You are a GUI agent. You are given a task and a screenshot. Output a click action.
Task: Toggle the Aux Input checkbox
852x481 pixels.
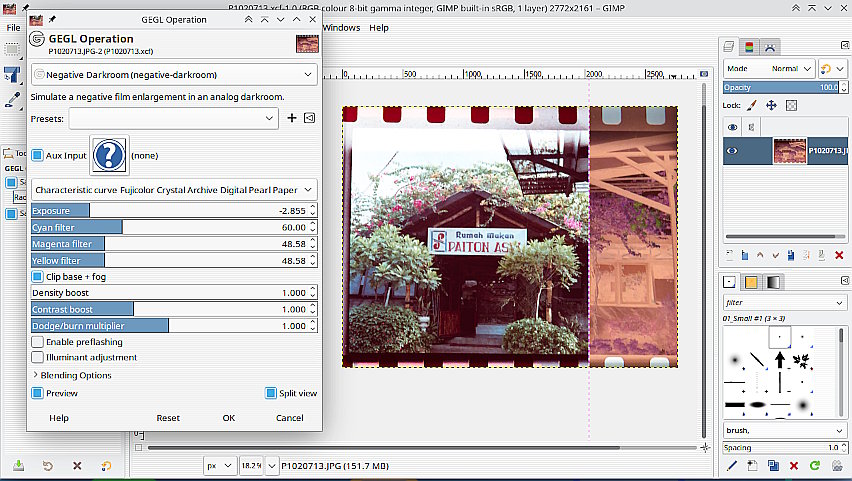pos(37,155)
